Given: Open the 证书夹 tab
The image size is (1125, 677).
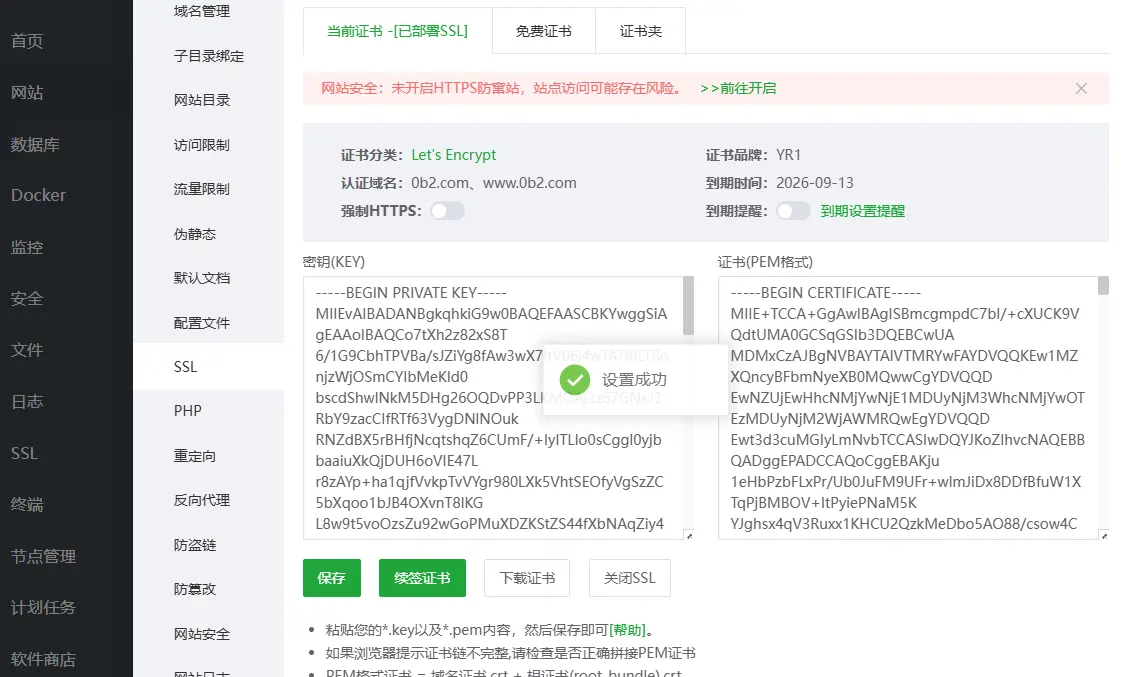Looking at the screenshot, I should click(641, 31).
